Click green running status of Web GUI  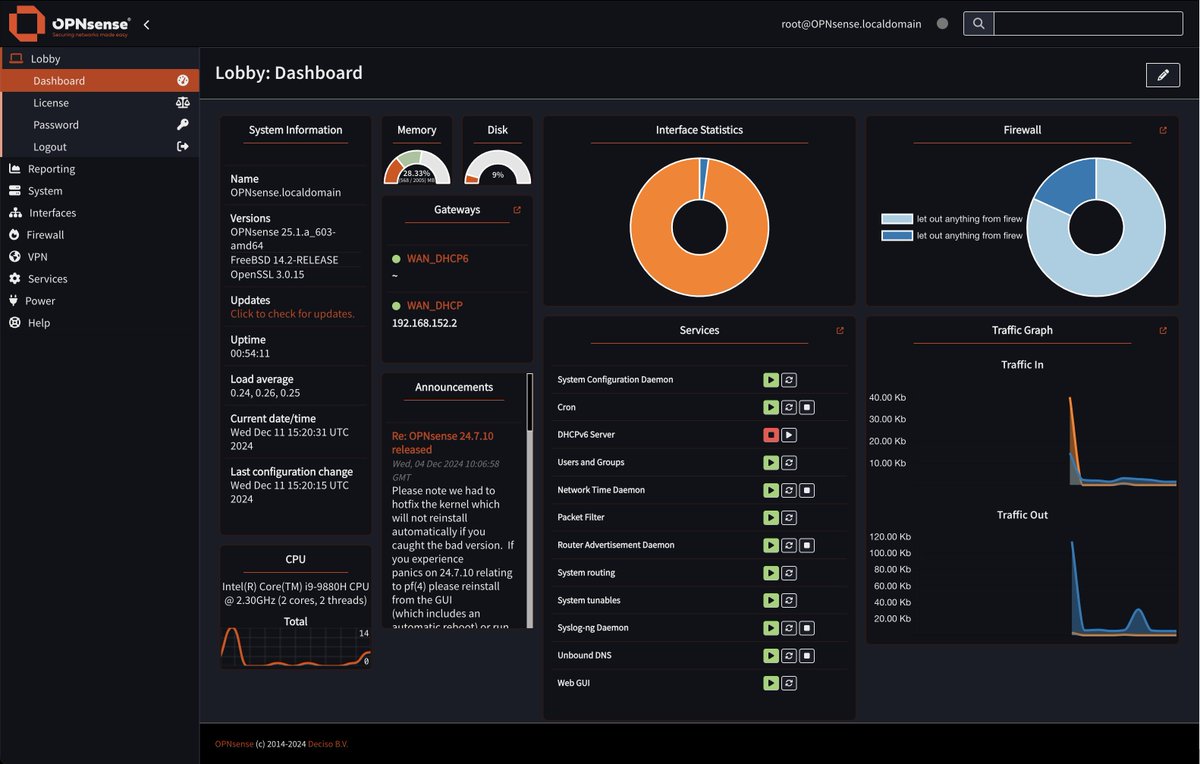[x=771, y=683]
